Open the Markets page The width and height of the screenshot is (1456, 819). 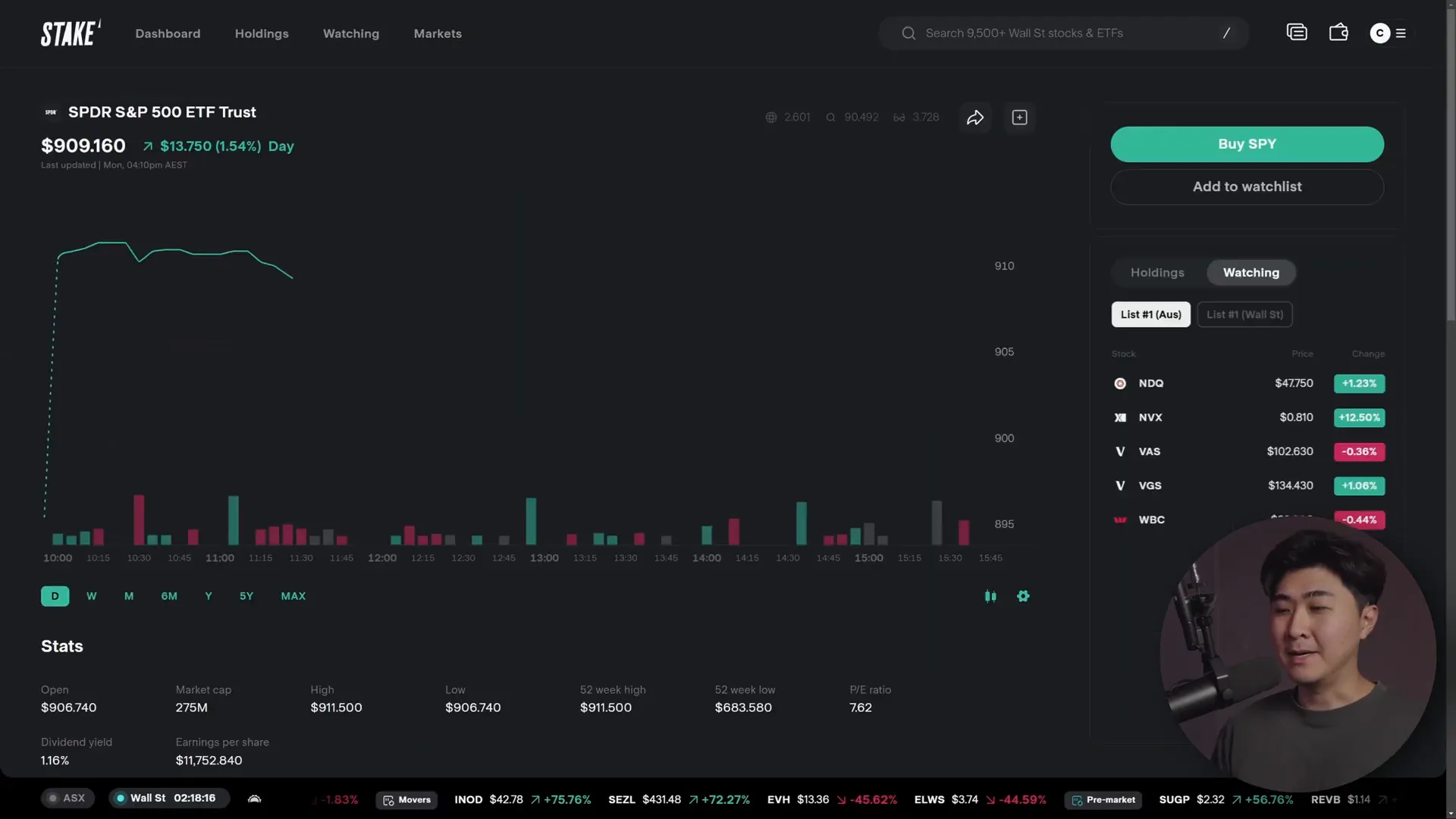point(438,33)
